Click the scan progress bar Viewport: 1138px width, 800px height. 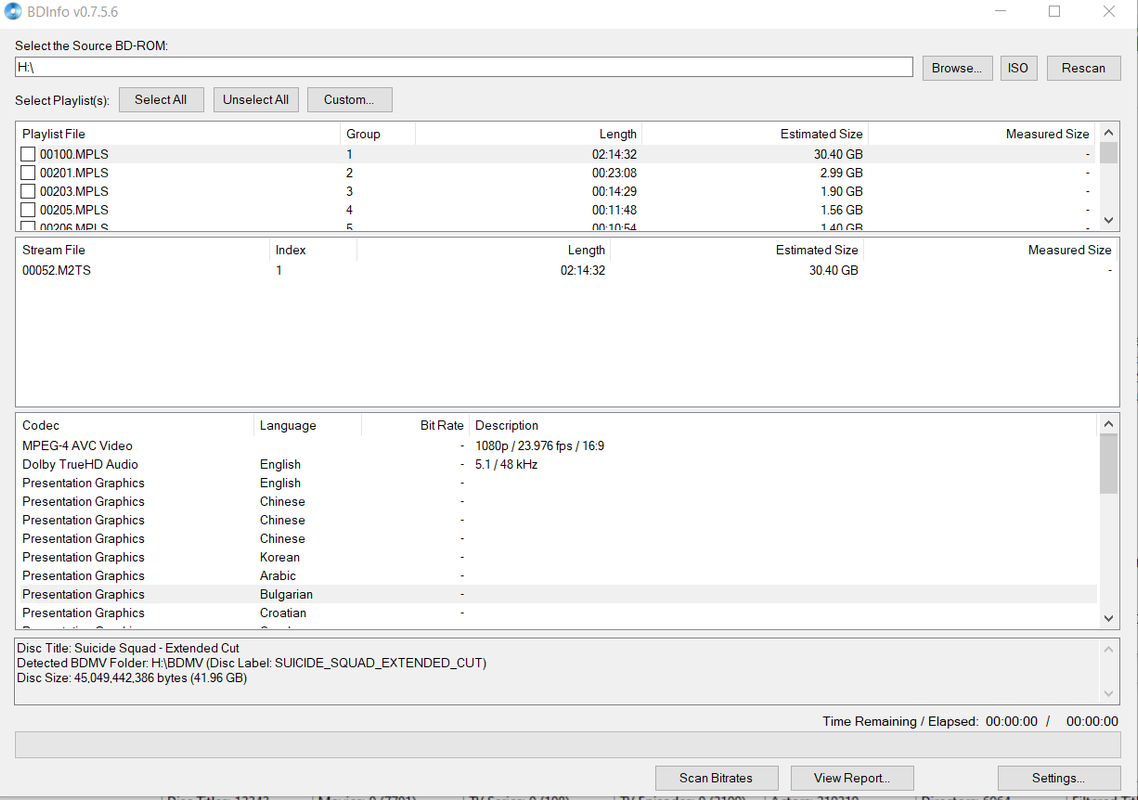568,746
